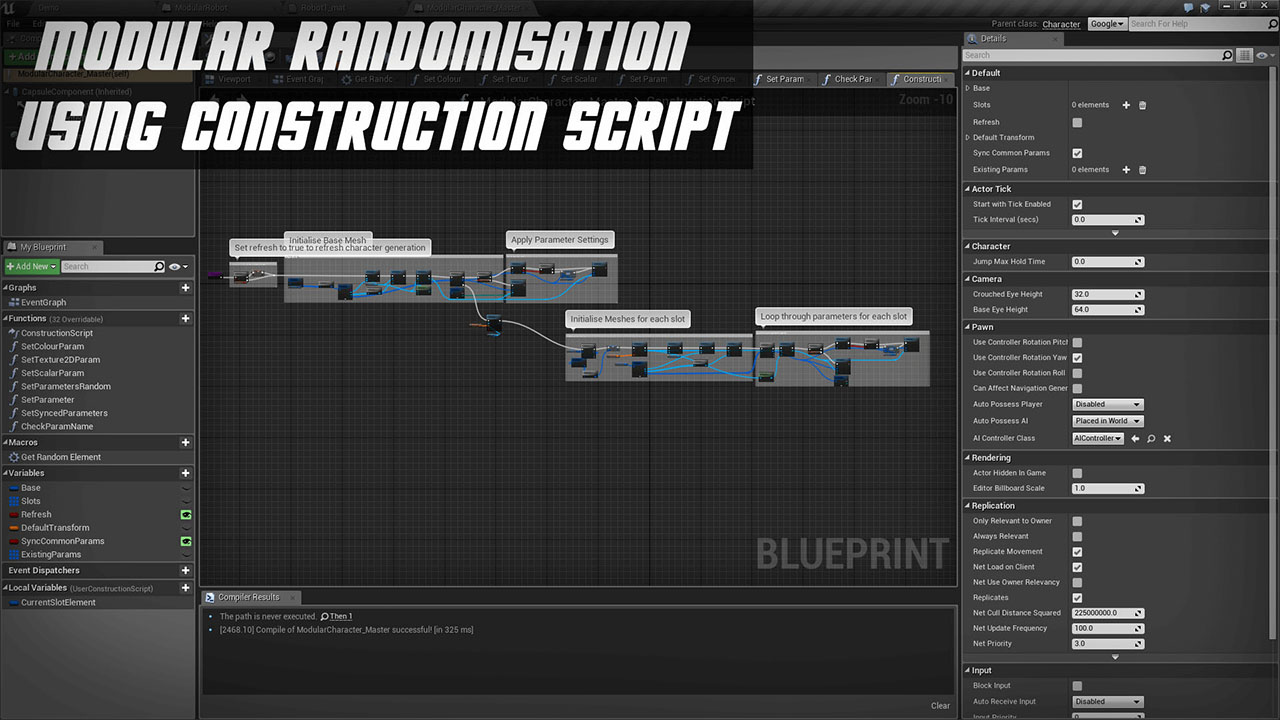Viewport: 1280px width, 720px height.
Task: Add new event dispatcher with plus icon
Action: tap(185, 571)
